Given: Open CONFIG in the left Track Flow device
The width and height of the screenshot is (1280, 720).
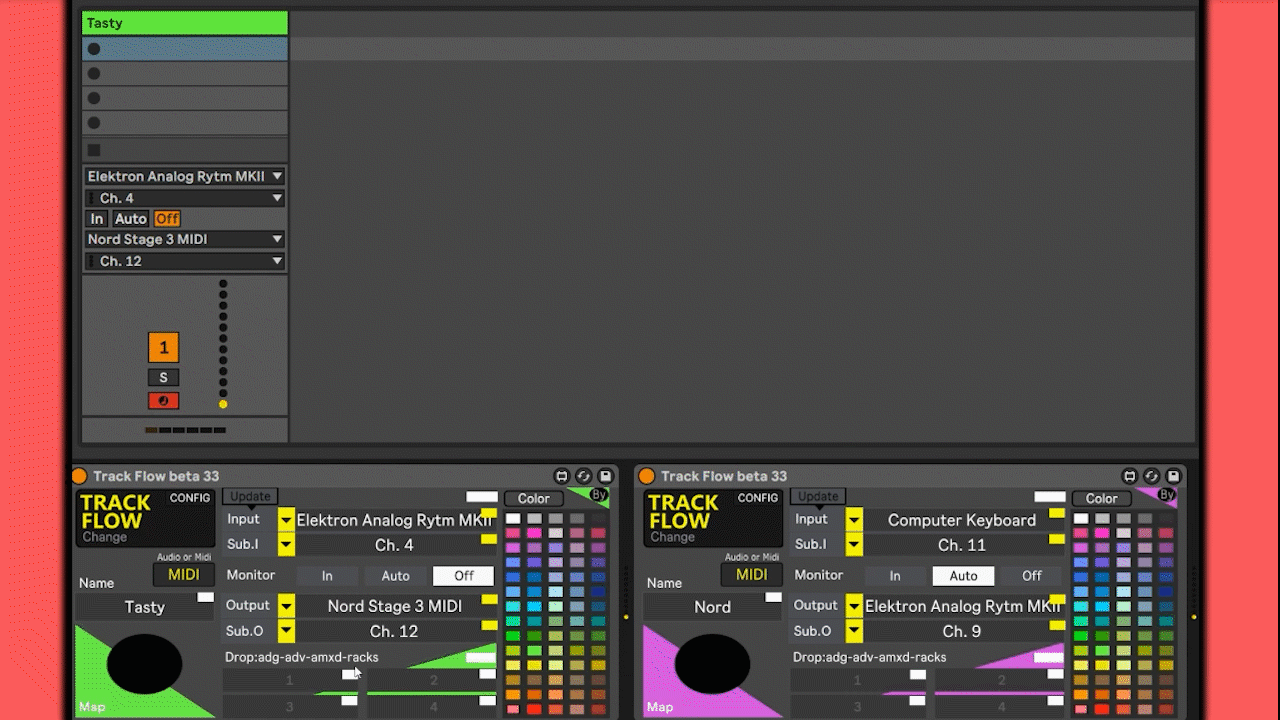Looking at the screenshot, I should pos(190,498).
